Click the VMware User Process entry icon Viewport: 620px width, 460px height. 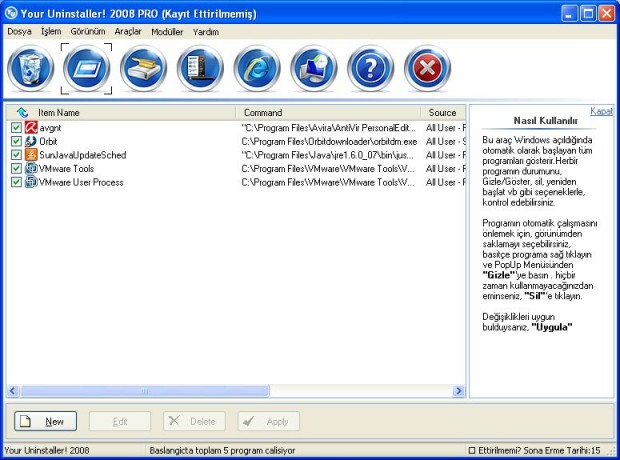(31, 182)
